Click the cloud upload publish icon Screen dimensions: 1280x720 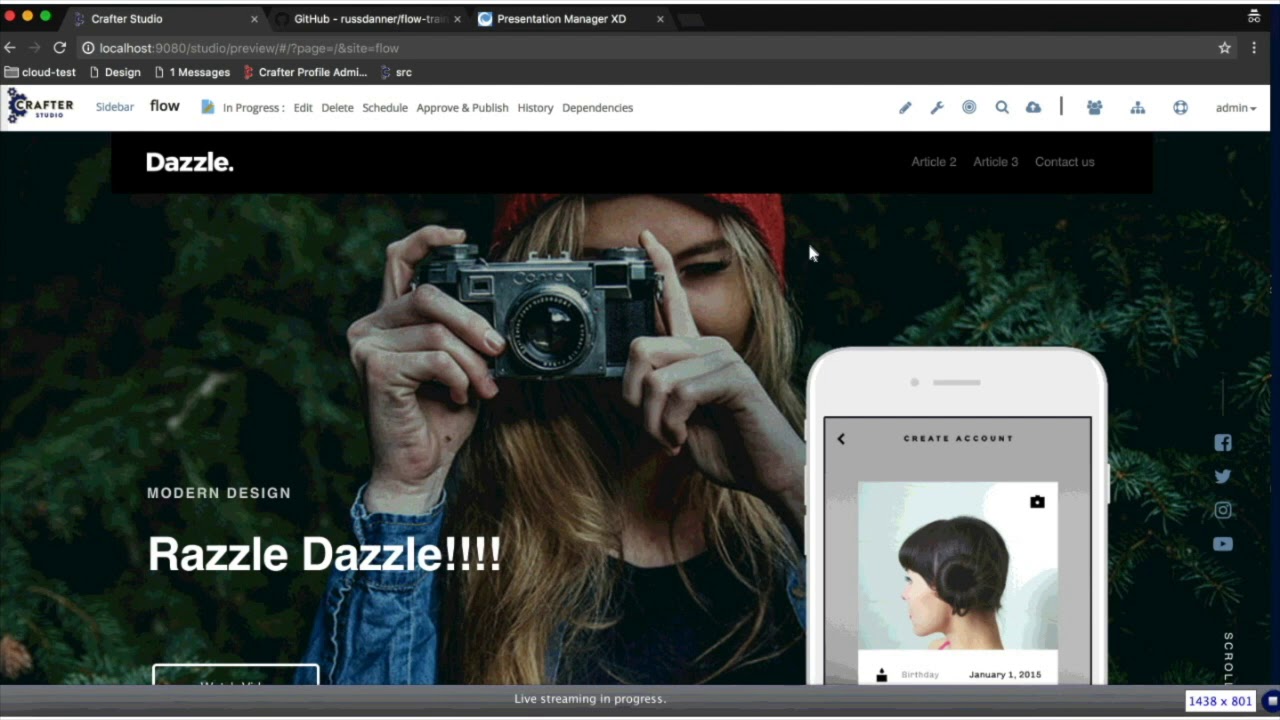click(1033, 107)
